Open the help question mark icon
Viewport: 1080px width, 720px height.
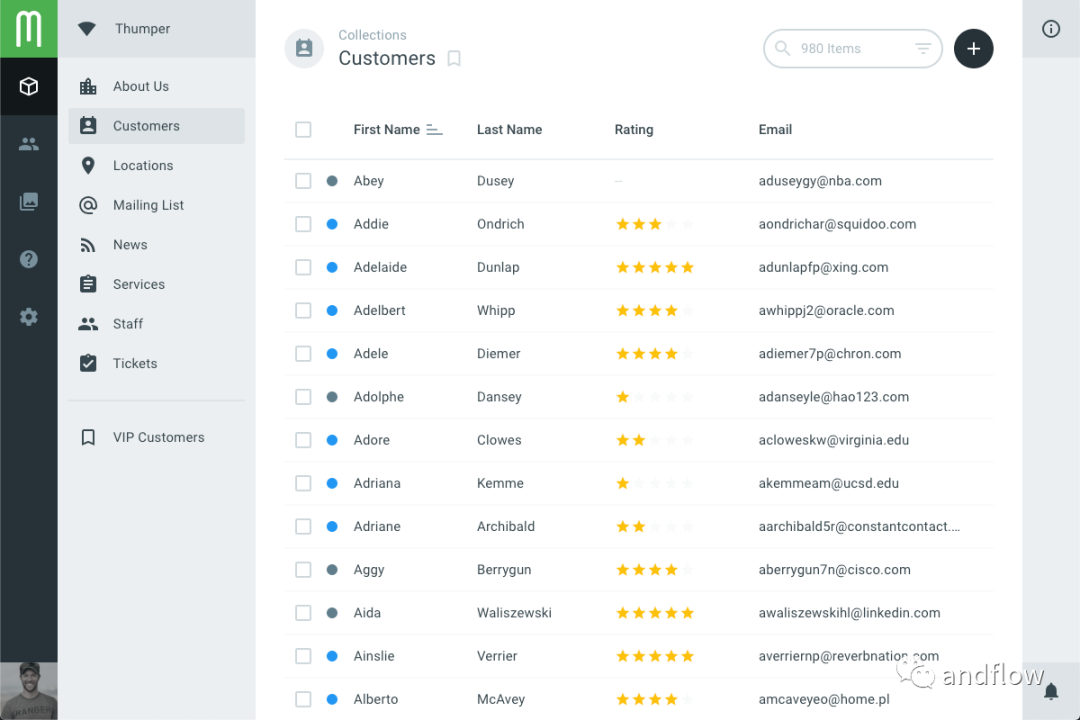28,259
